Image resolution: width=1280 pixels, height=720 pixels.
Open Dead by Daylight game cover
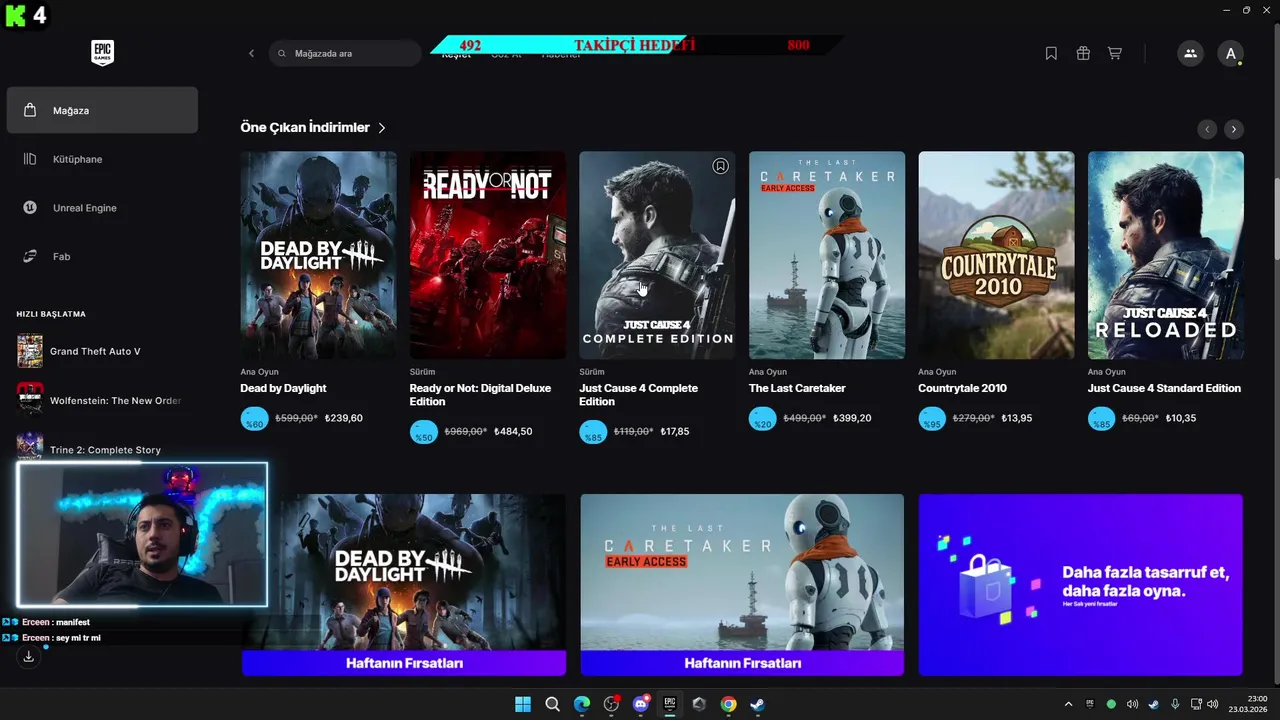tap(318, 255)
